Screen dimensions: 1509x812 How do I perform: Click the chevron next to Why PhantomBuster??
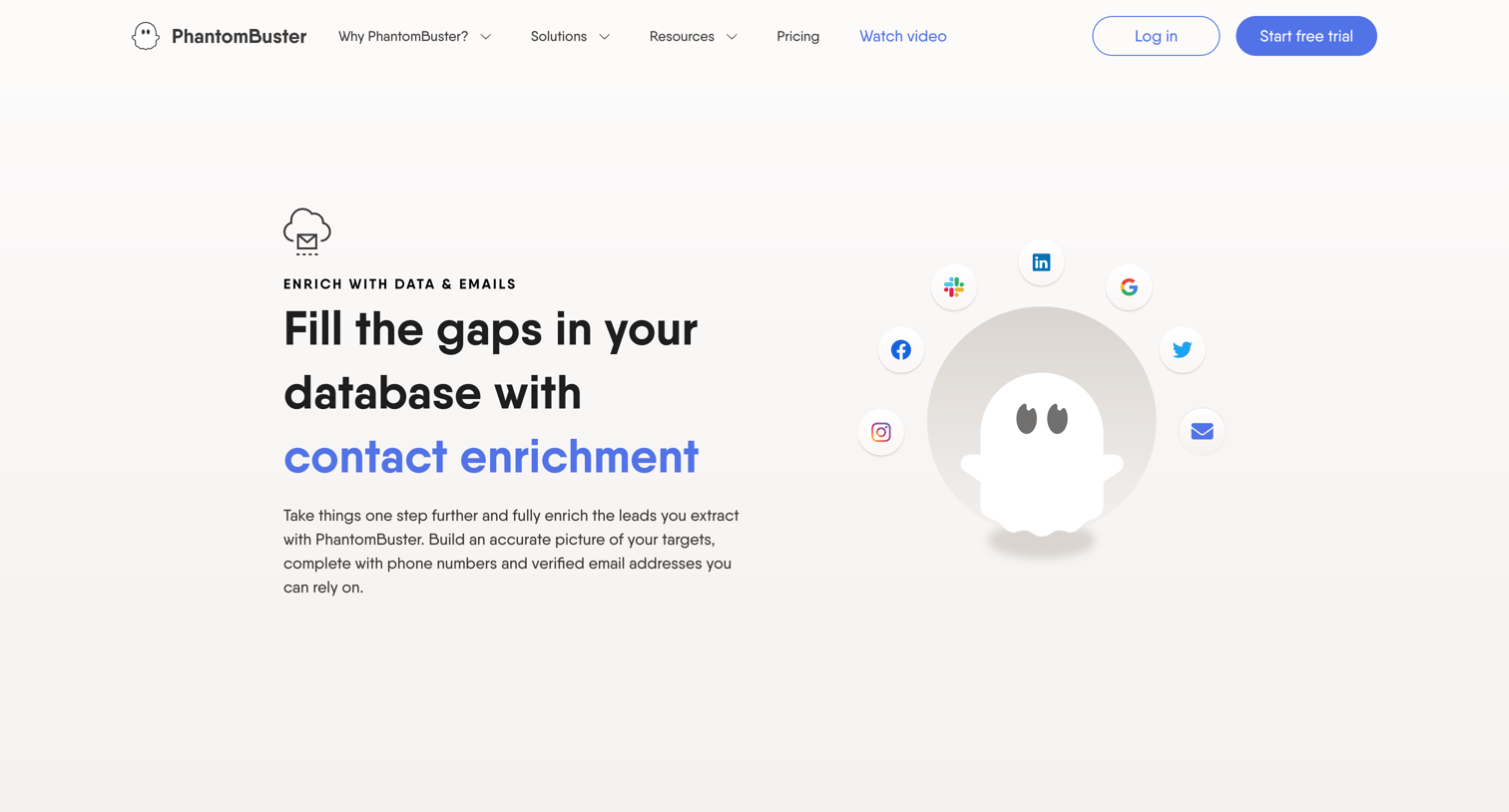click(486, 37)
